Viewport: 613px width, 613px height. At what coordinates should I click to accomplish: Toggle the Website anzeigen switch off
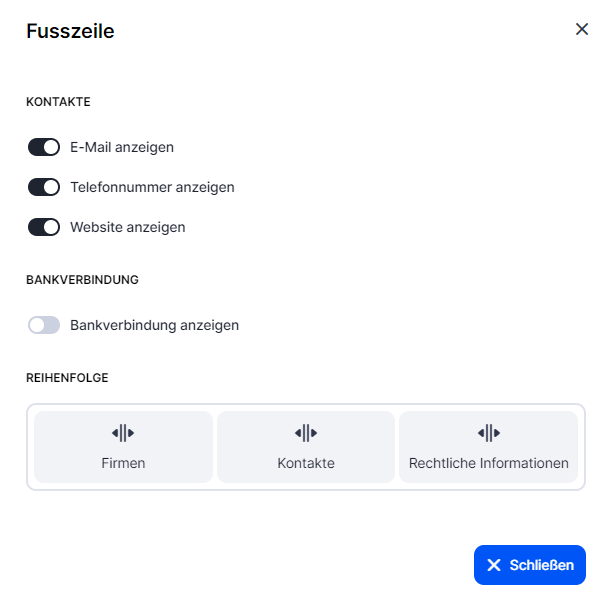44,227
